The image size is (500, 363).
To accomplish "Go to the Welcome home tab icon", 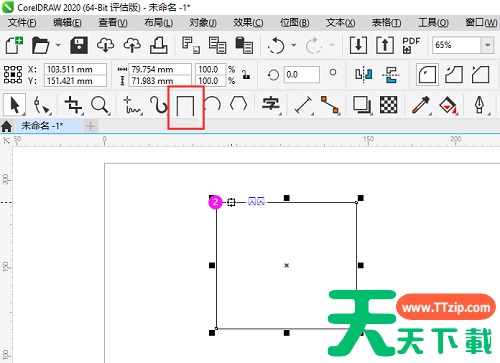I will 7,126.
